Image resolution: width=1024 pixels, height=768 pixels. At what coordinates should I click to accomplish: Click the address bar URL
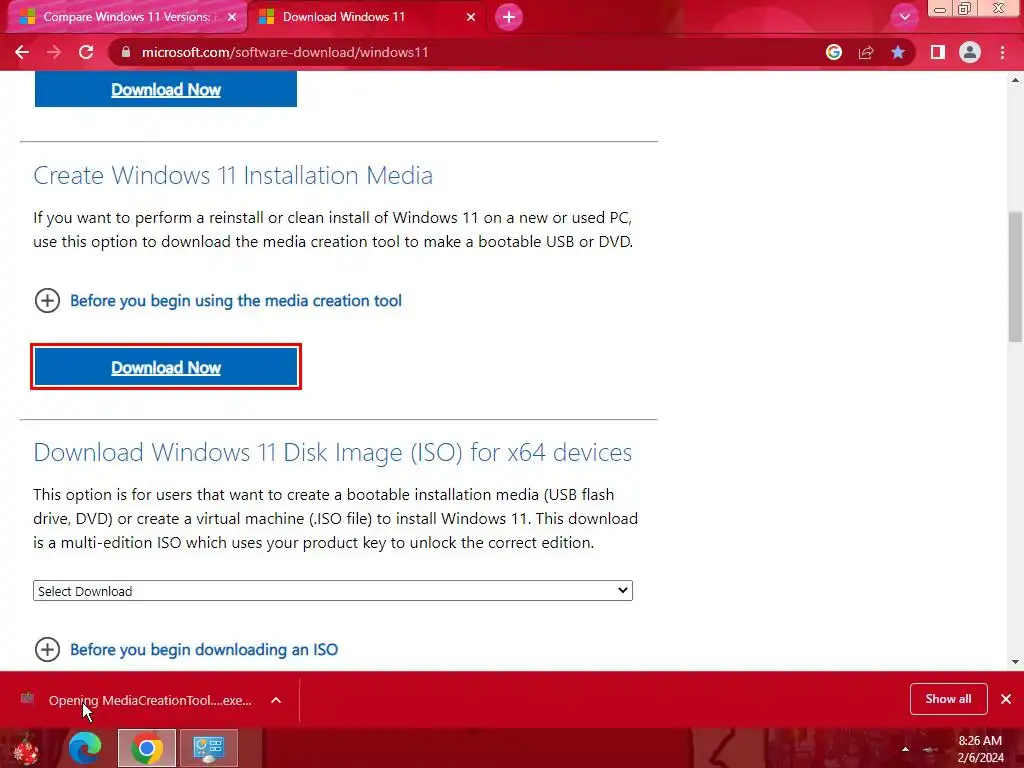point(285,52)
